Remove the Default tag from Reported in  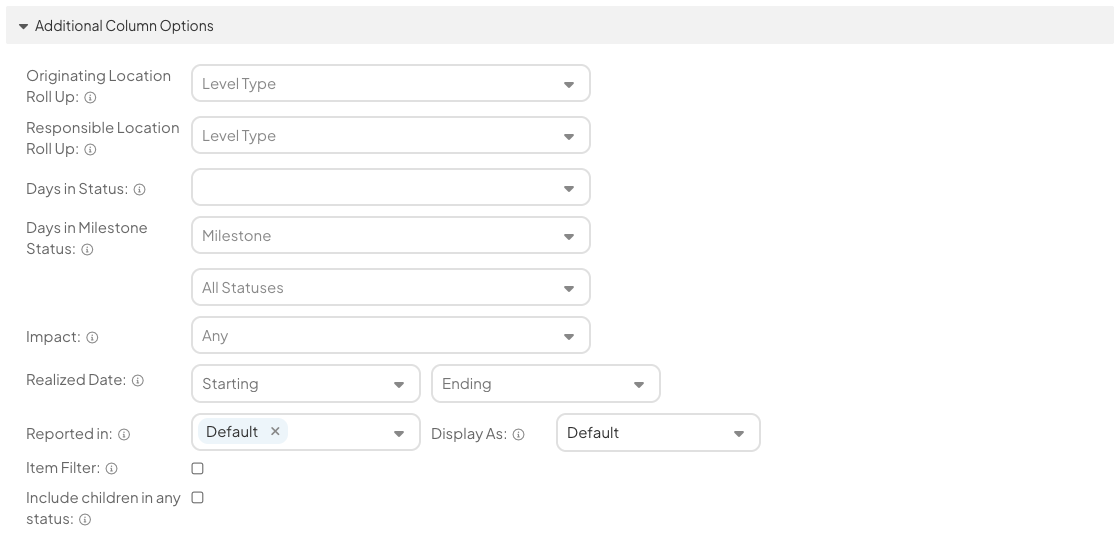(275, 432)
